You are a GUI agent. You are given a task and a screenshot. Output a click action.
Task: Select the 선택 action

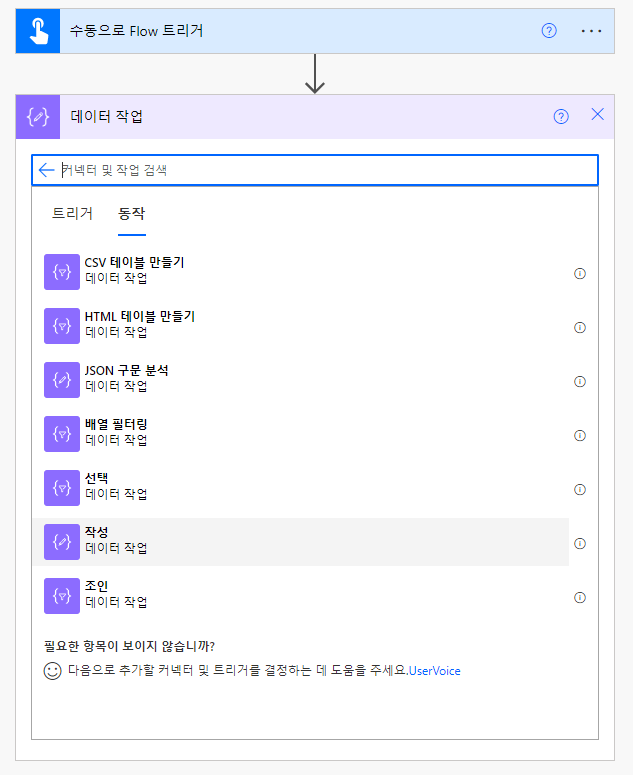(301, 488)
